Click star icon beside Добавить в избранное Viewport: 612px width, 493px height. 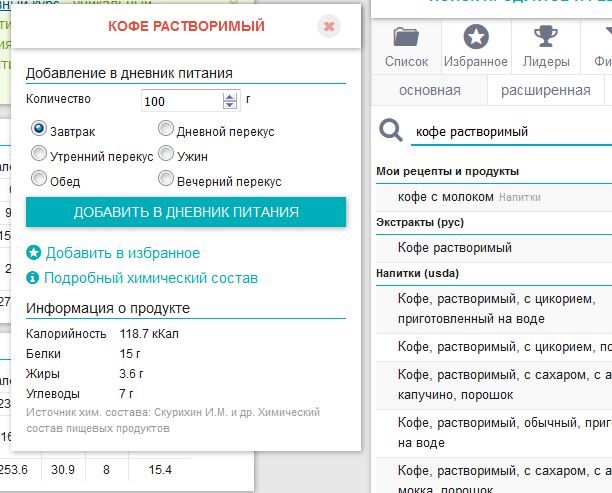pyautogui.click(x=33, y=253)
